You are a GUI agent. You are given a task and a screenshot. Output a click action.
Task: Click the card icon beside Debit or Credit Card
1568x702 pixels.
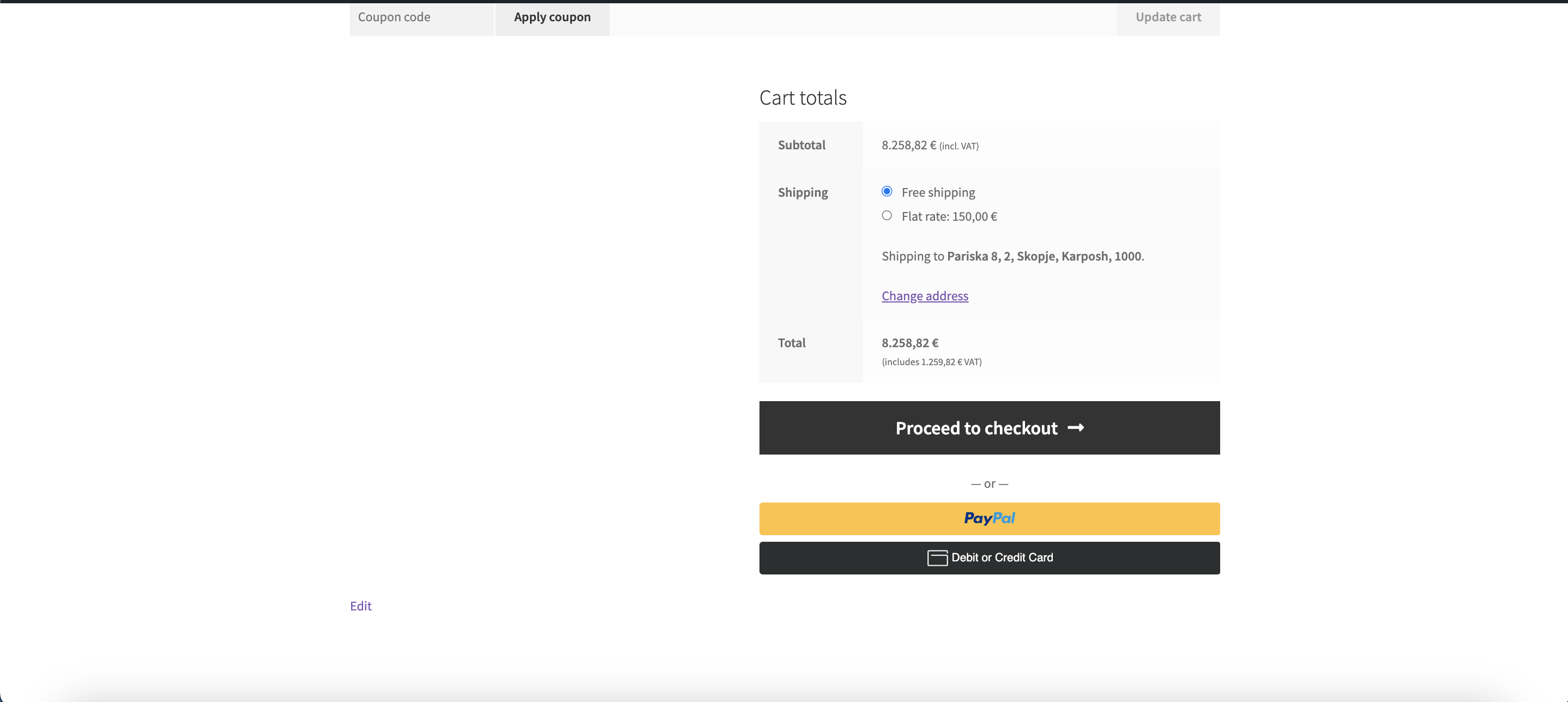(x=937, y=558)
